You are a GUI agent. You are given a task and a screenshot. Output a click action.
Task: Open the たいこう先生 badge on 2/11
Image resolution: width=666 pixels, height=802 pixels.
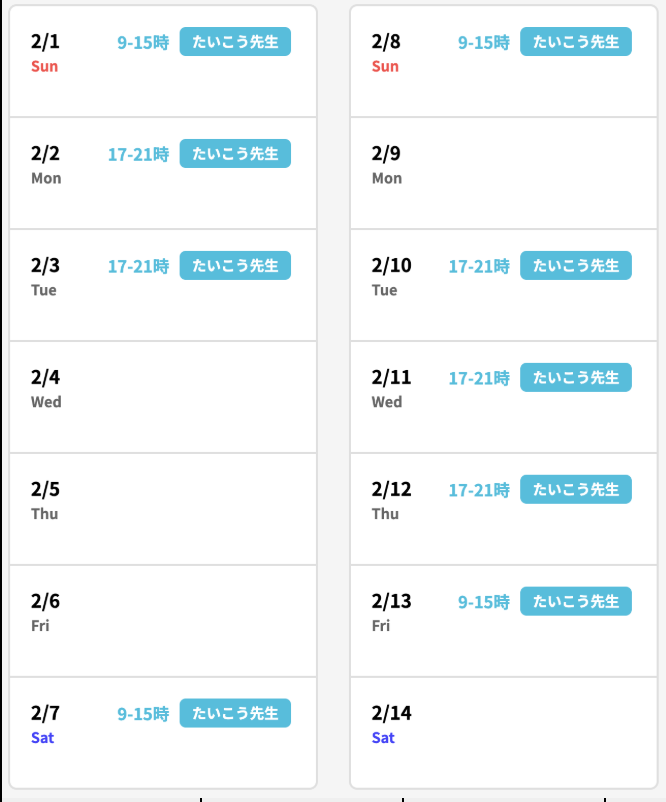coord(576,378)
